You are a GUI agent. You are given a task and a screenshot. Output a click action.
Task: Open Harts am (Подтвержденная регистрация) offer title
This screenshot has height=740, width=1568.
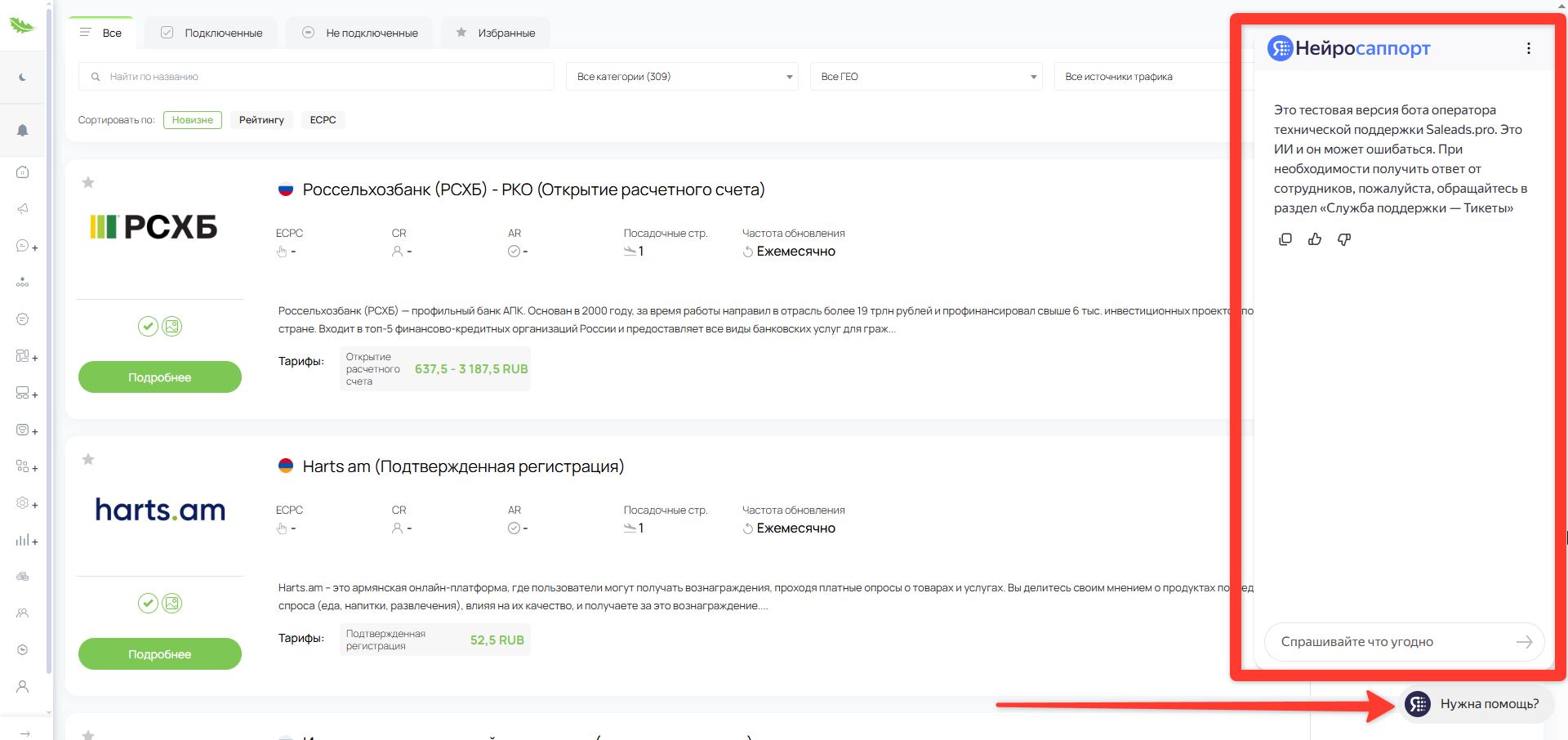(x=463, y=466)
